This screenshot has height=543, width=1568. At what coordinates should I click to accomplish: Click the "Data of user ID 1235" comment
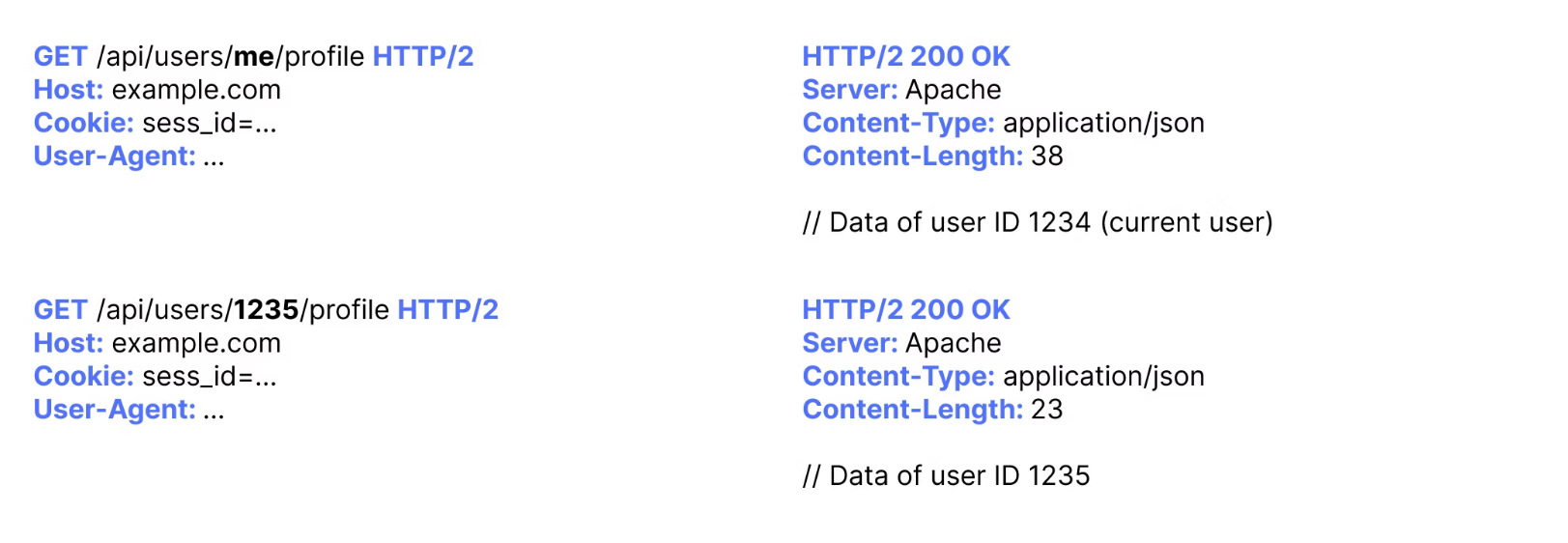(946, 476)
